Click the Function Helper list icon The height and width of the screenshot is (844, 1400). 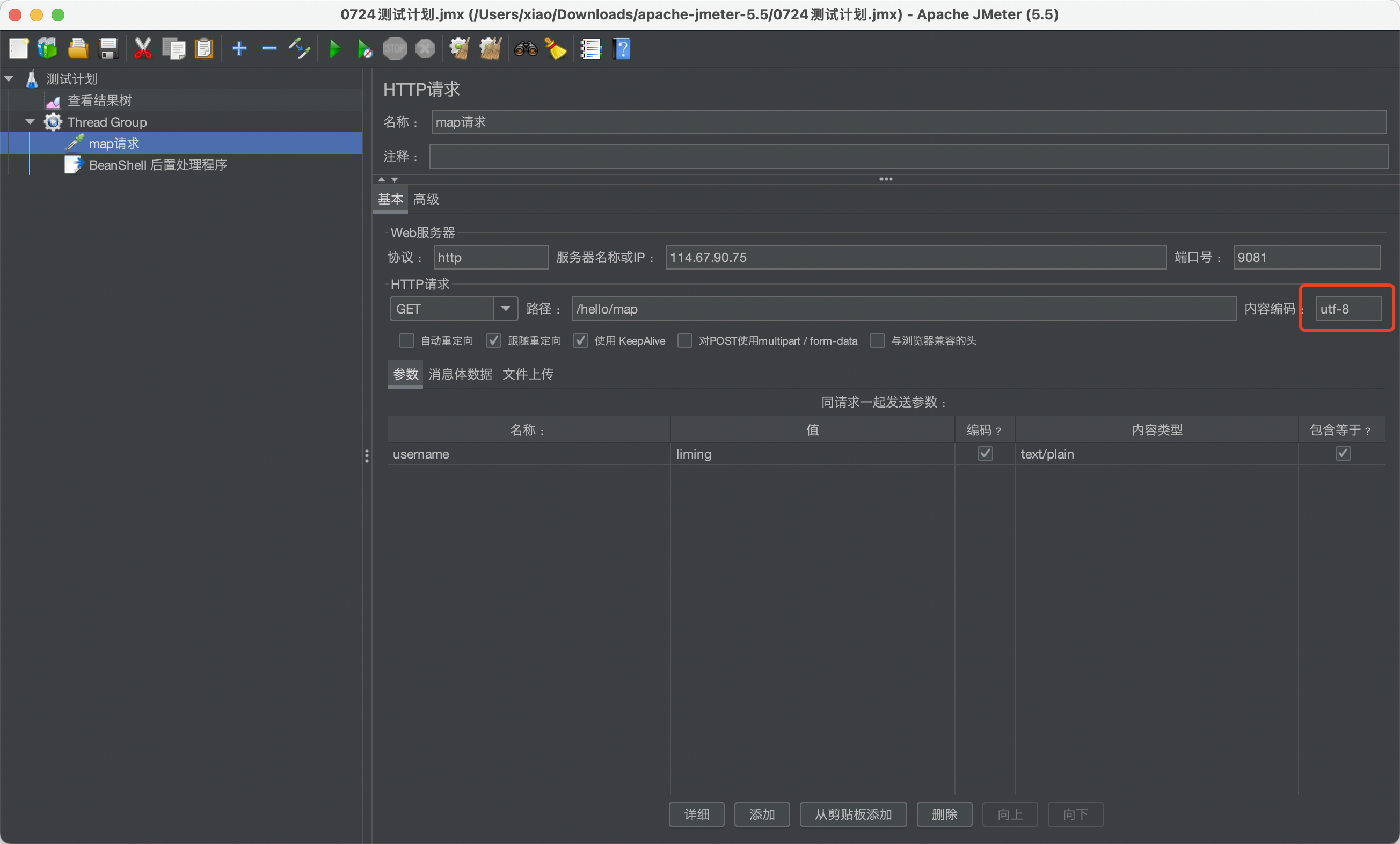tap(590, 49)
